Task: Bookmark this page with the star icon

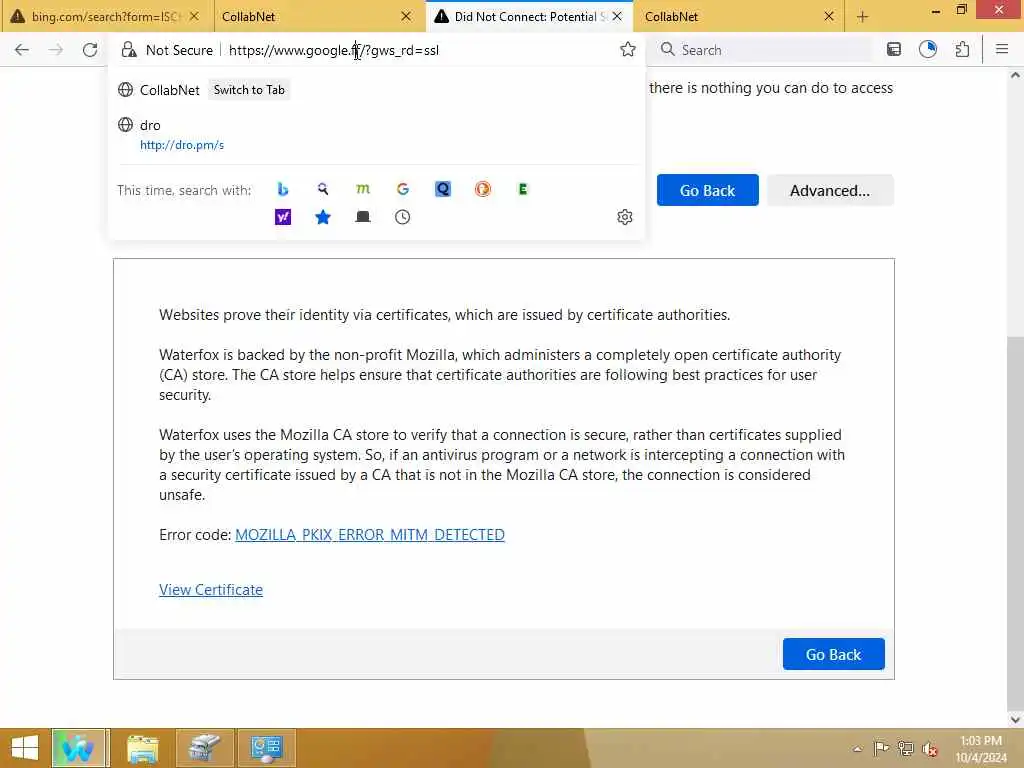Action: 628,50
